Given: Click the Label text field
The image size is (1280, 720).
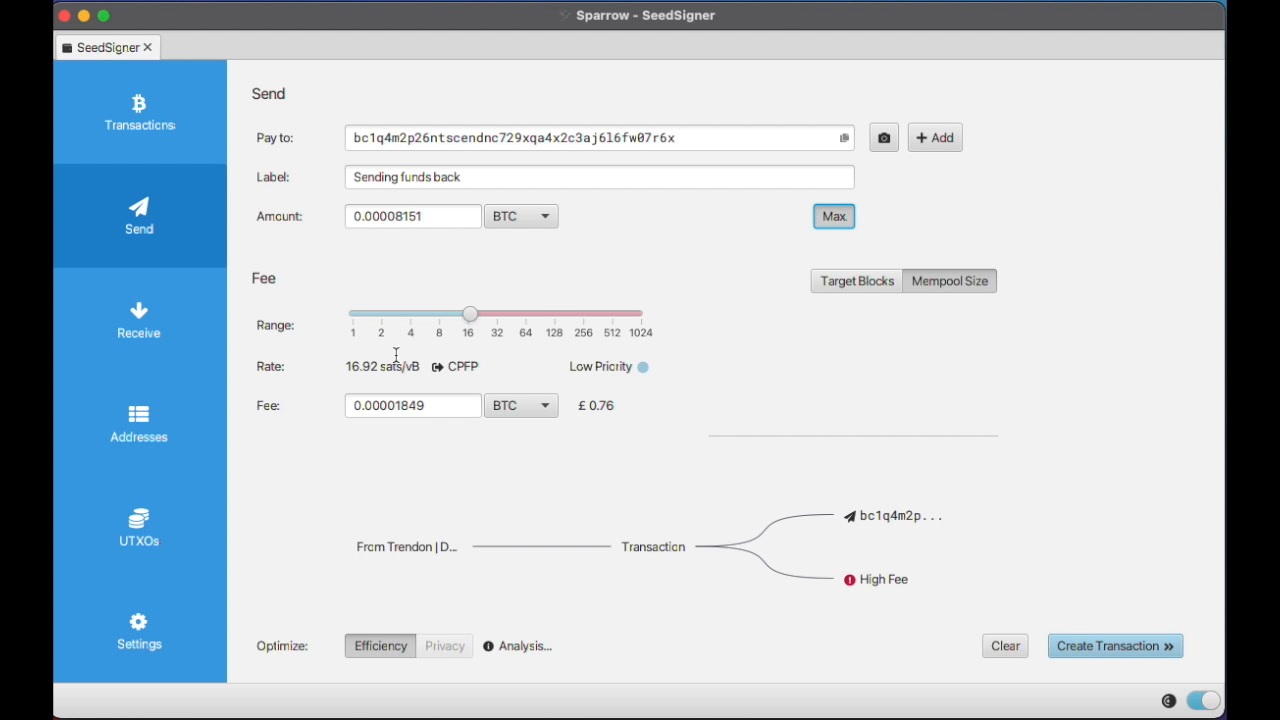Looking at the screenshot, I should click(x=599, y=177).
